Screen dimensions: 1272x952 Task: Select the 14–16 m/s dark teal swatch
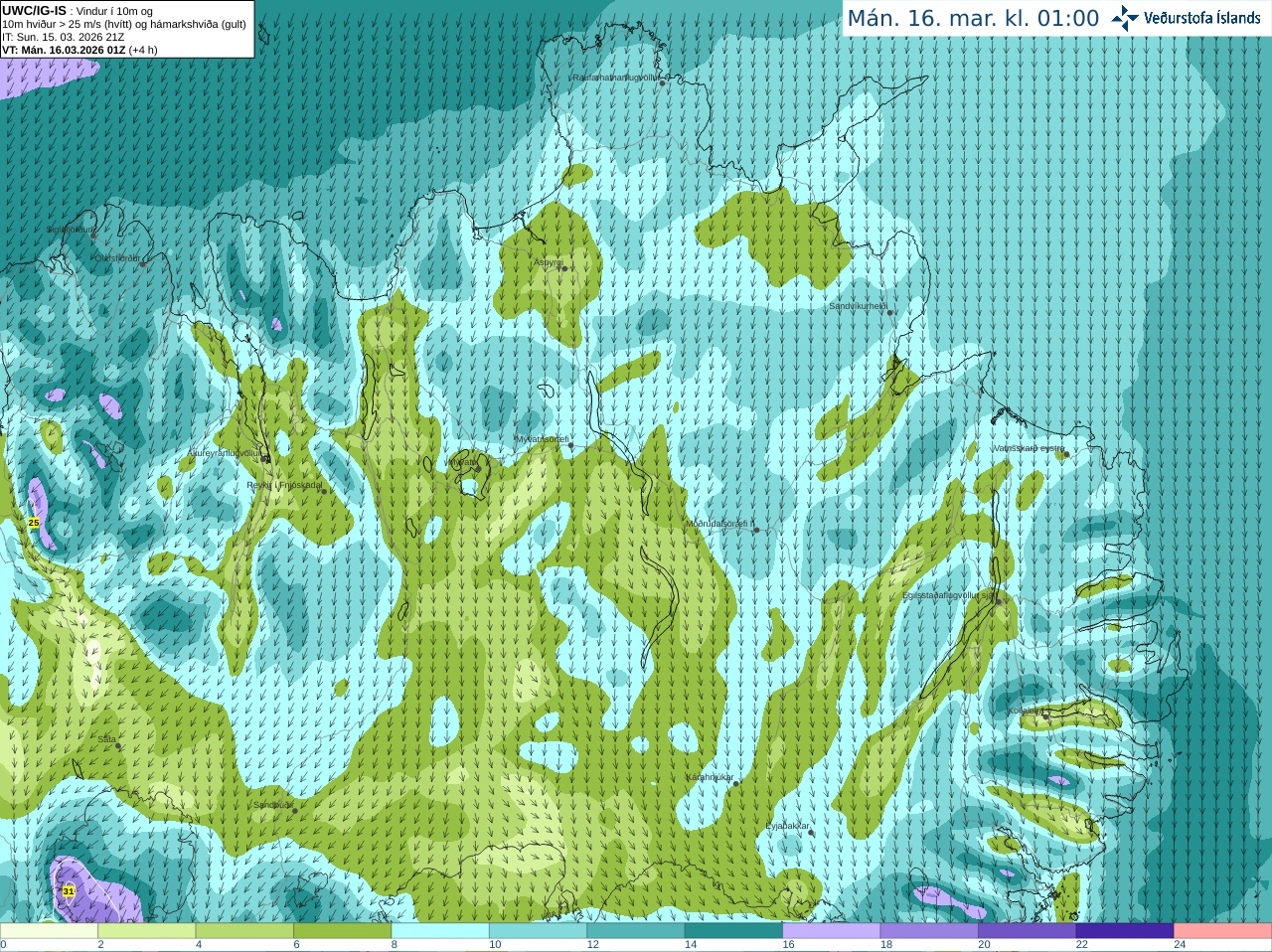pyautogui.click(x=734, y=931)
